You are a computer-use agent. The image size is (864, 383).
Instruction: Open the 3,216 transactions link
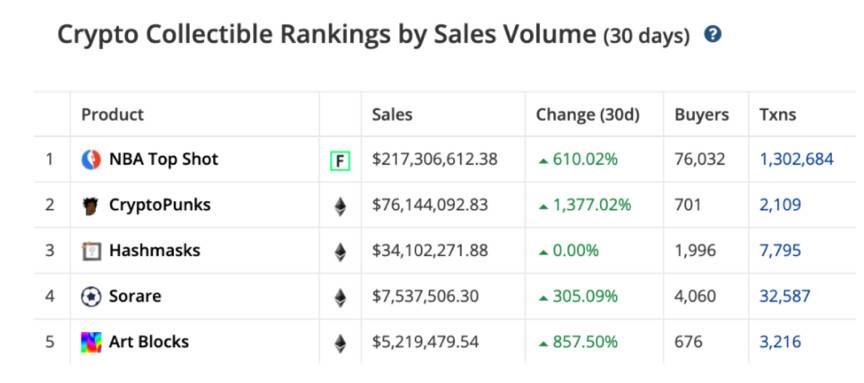(780, 342)
